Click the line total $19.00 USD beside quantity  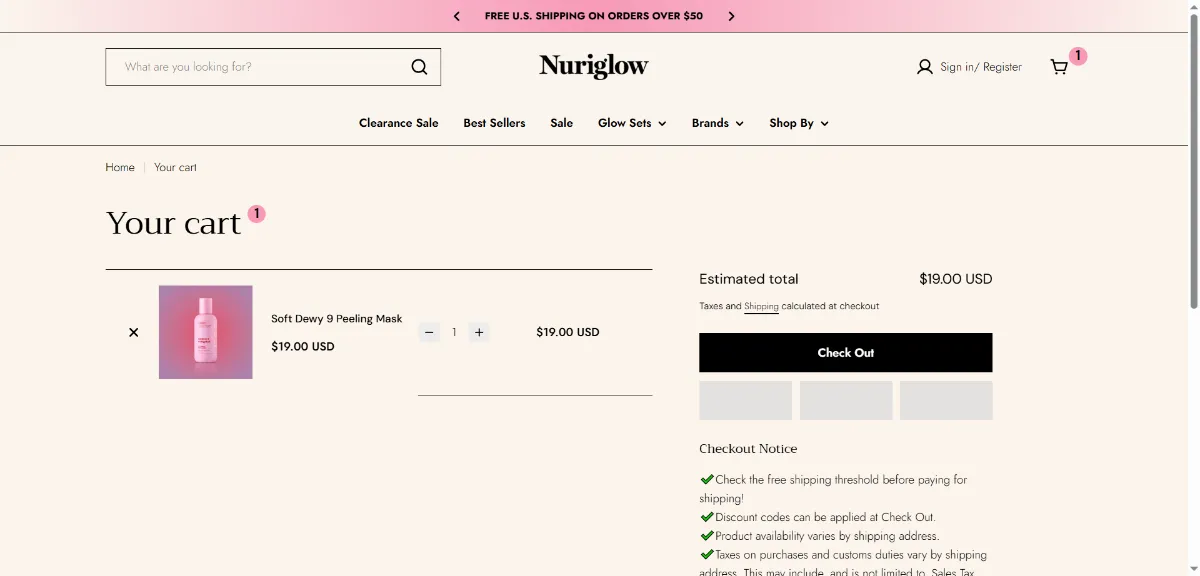568,332
